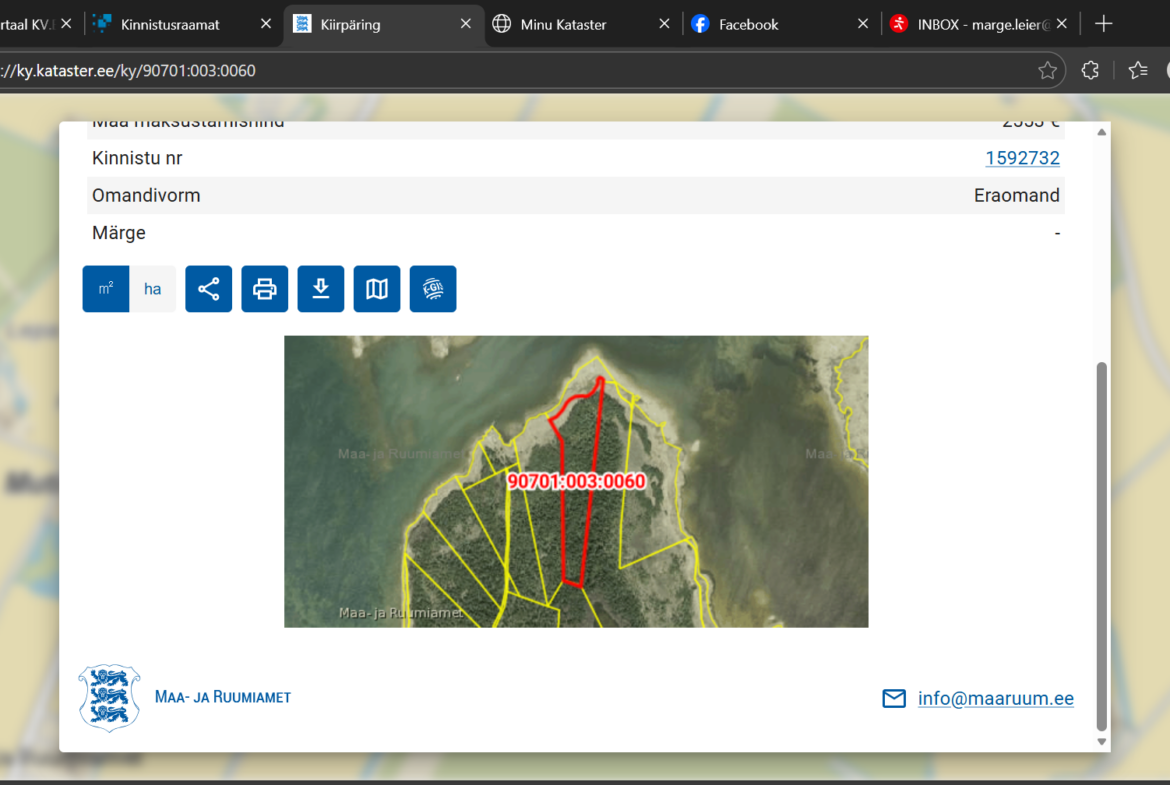Open browser extensions puzzle icon
The image size is (1170, 785).
(1090, 70)
